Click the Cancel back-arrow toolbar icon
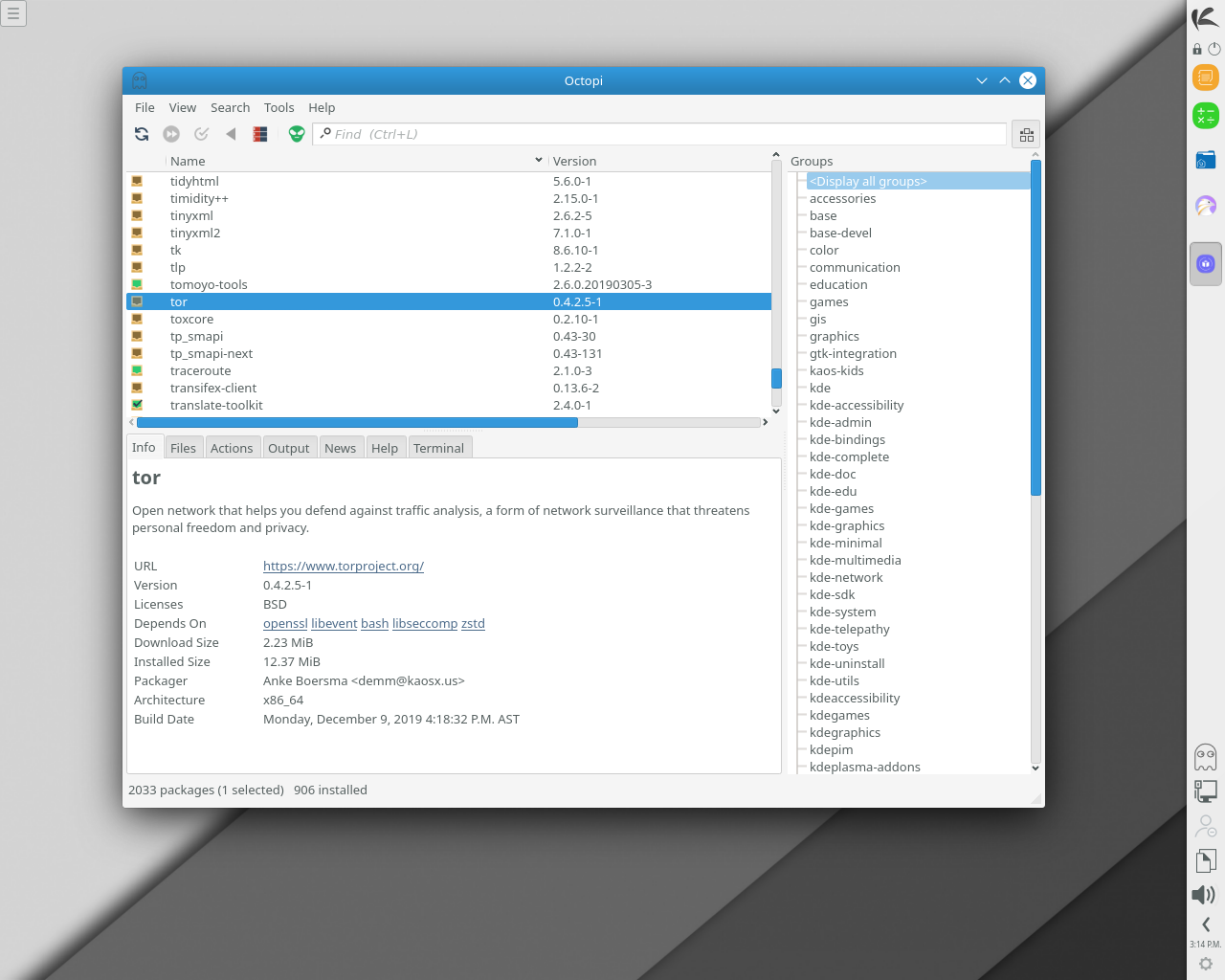The image size is (1225, 980). click(x=231, y=134)
